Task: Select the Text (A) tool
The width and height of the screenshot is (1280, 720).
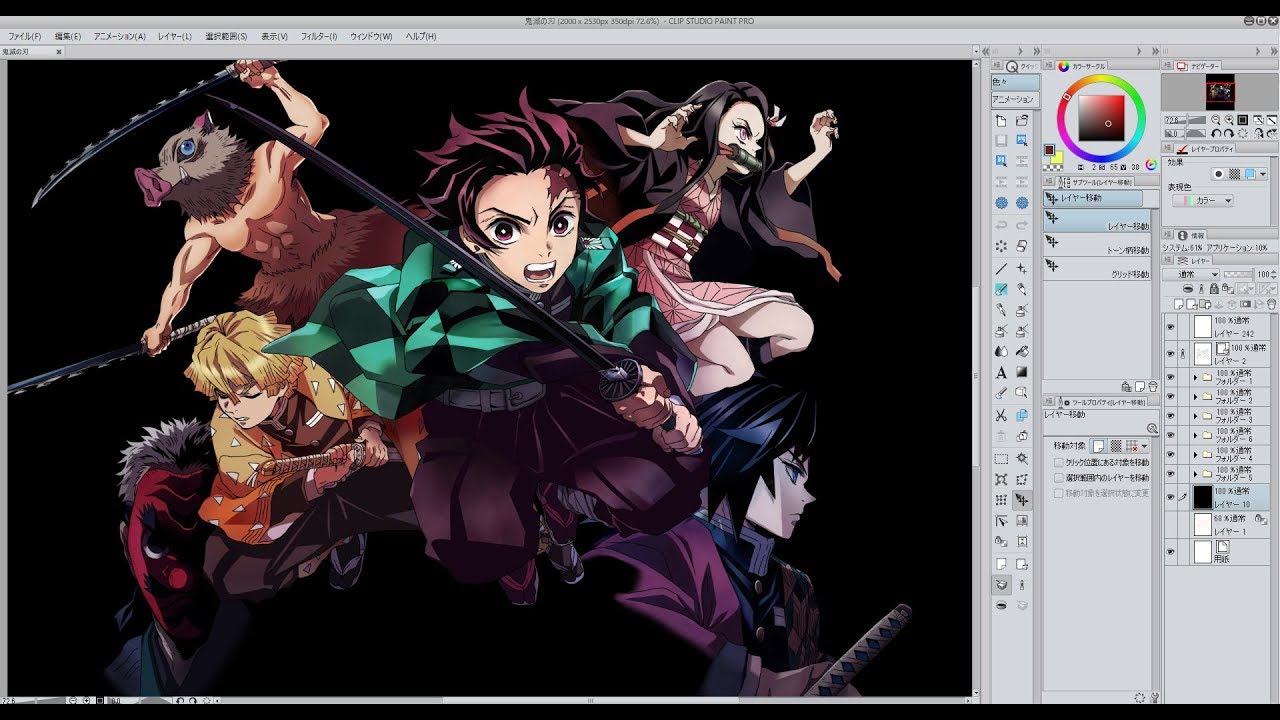Action: click(1001, 372)
